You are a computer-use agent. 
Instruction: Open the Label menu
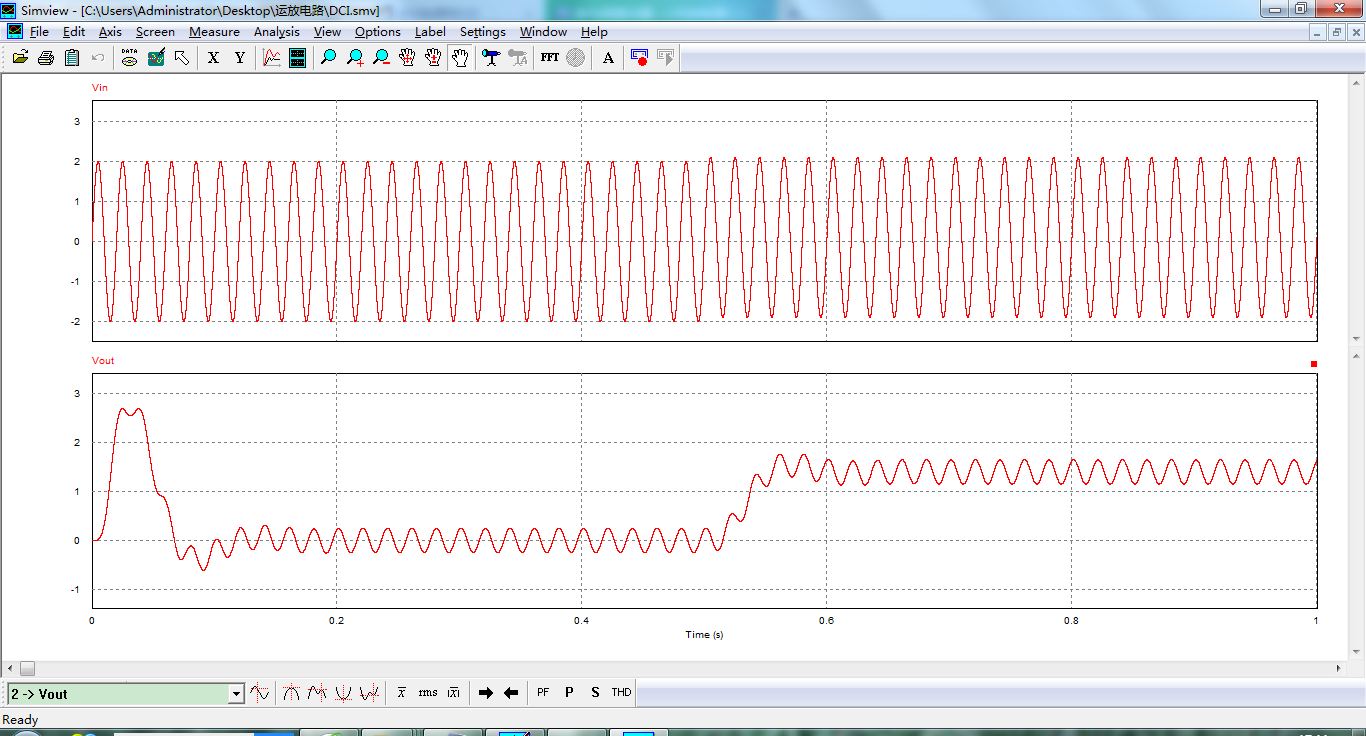[x=430, y=32]
